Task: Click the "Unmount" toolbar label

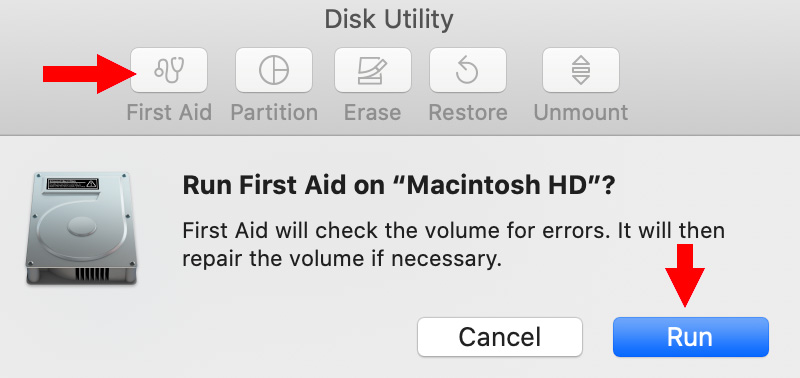Action: pos(581,112)
